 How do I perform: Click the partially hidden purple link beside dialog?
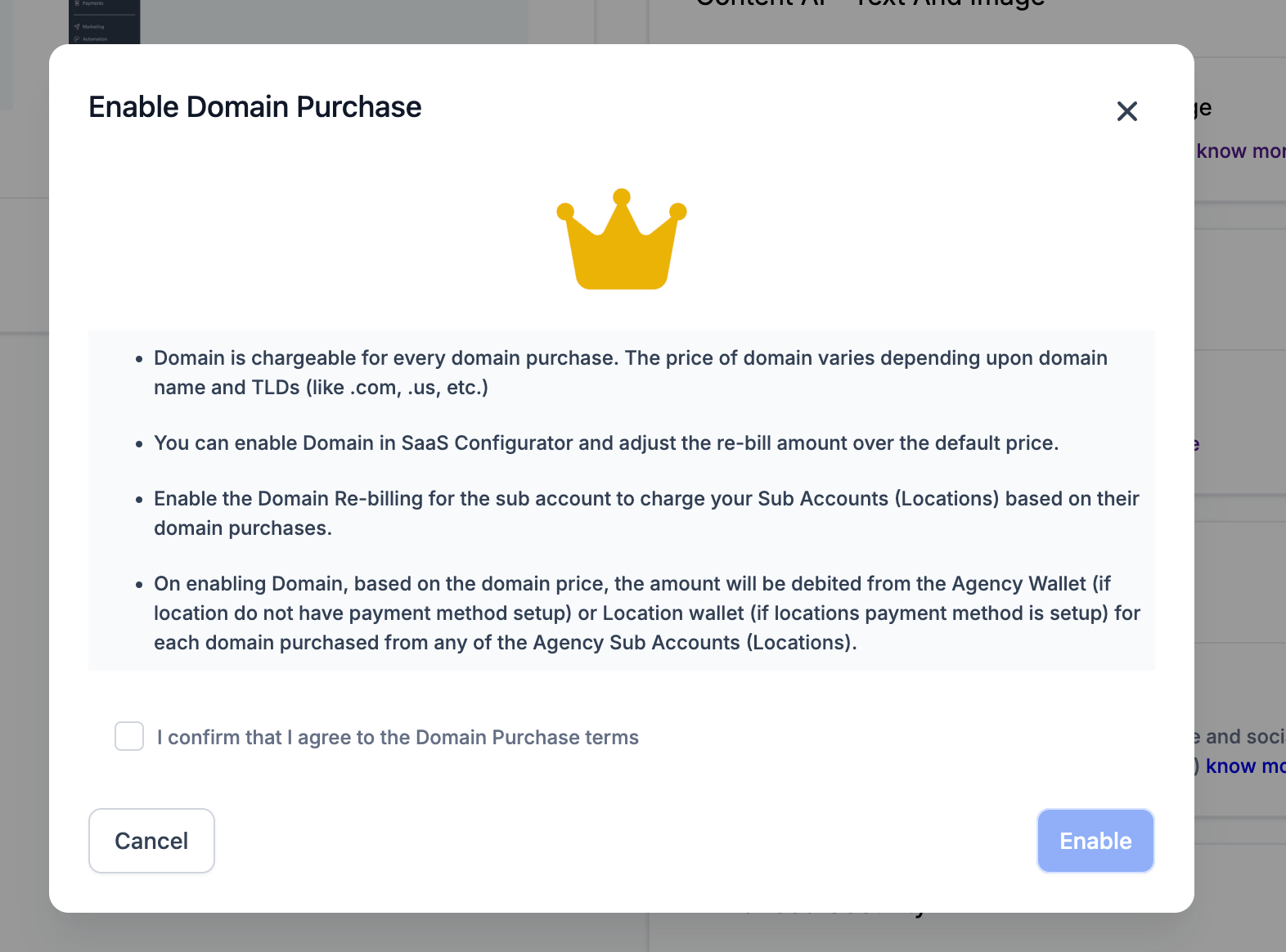point(1197,444)
